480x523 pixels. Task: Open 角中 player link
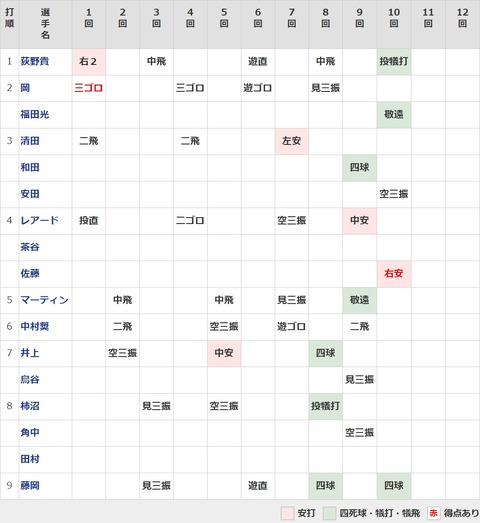point(30,432)
